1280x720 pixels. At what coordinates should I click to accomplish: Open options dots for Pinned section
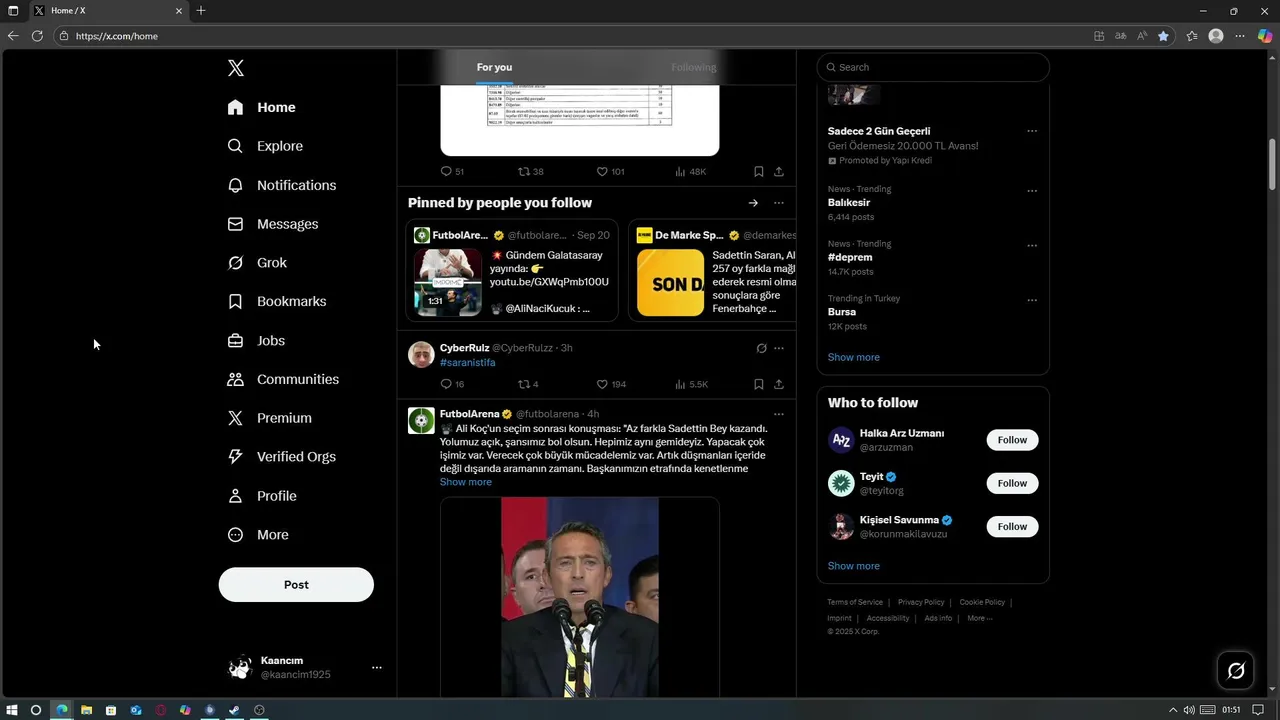coord(779,203)
